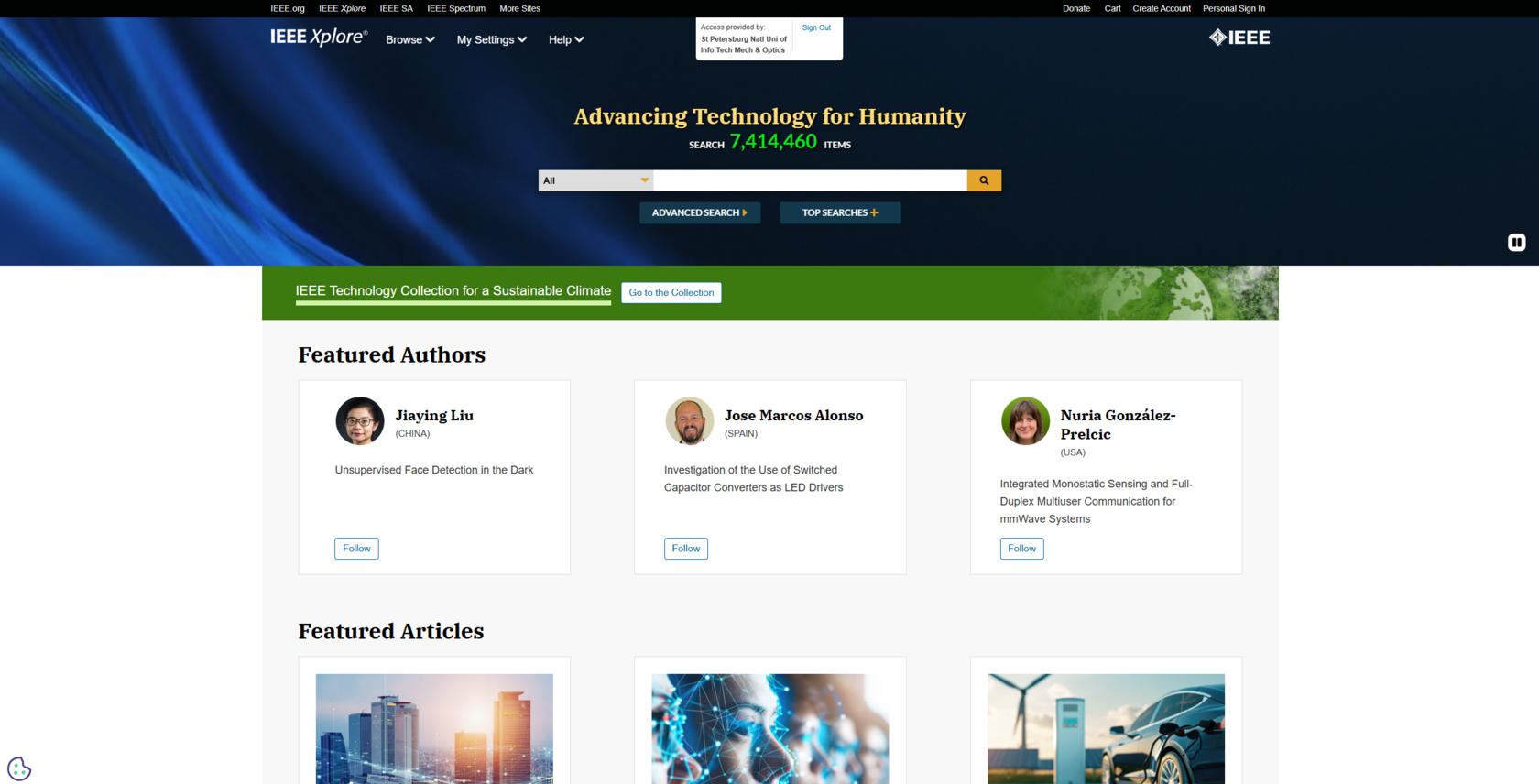
Task: Expand Top Searches
Action: click(x=840, y=212)
